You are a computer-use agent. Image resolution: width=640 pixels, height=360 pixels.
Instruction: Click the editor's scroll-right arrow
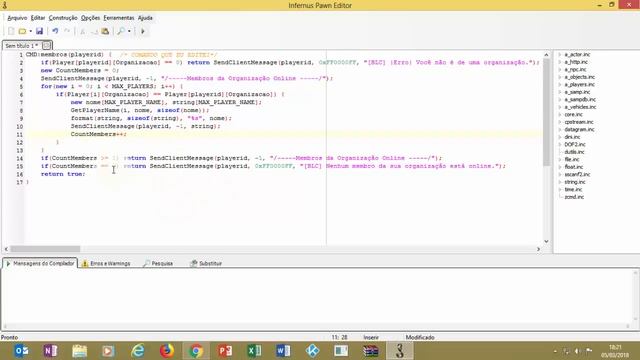(538, 249)
